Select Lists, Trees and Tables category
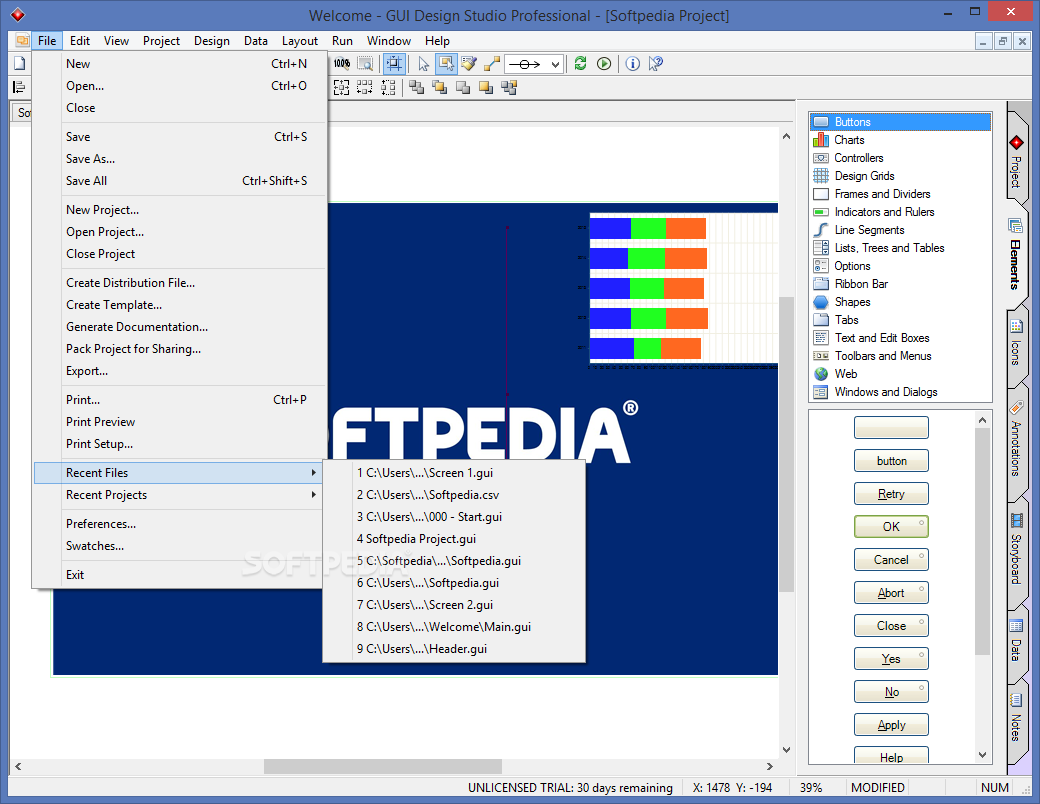The height and width of the screenshot is (804, 1040). point(889,247)
